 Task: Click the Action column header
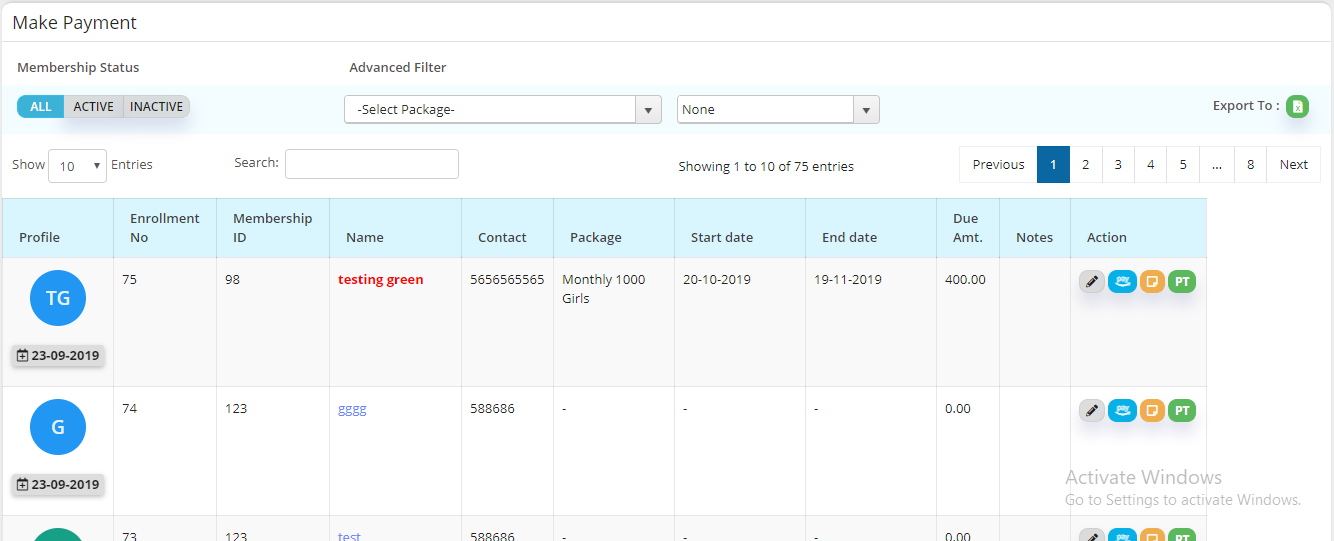[x=1138, y=228]
